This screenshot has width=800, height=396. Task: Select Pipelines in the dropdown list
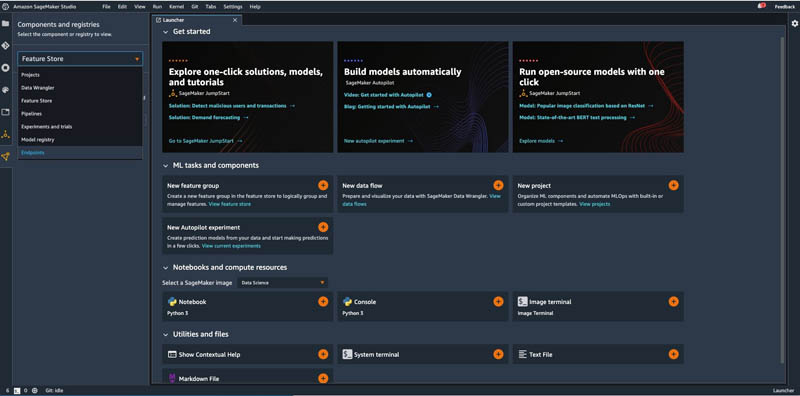click(x=80, y=113)
